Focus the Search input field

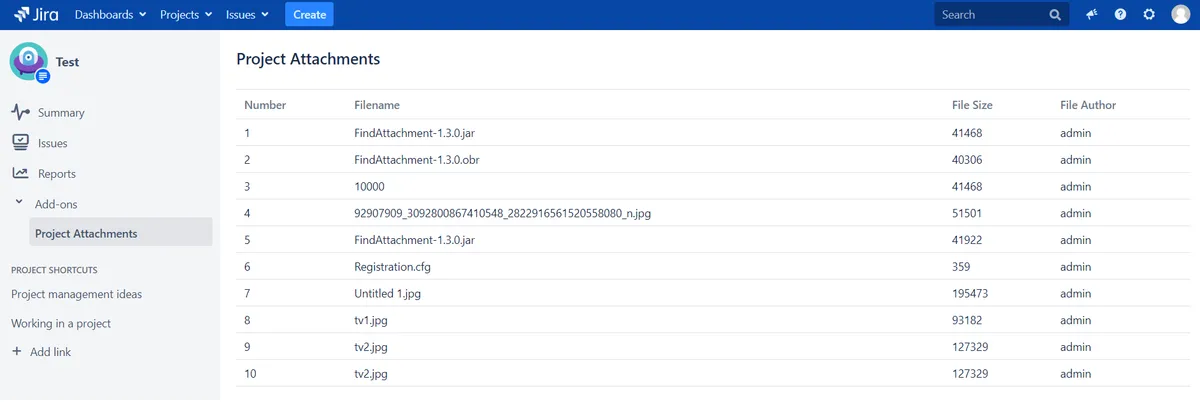coord(1001,15)
